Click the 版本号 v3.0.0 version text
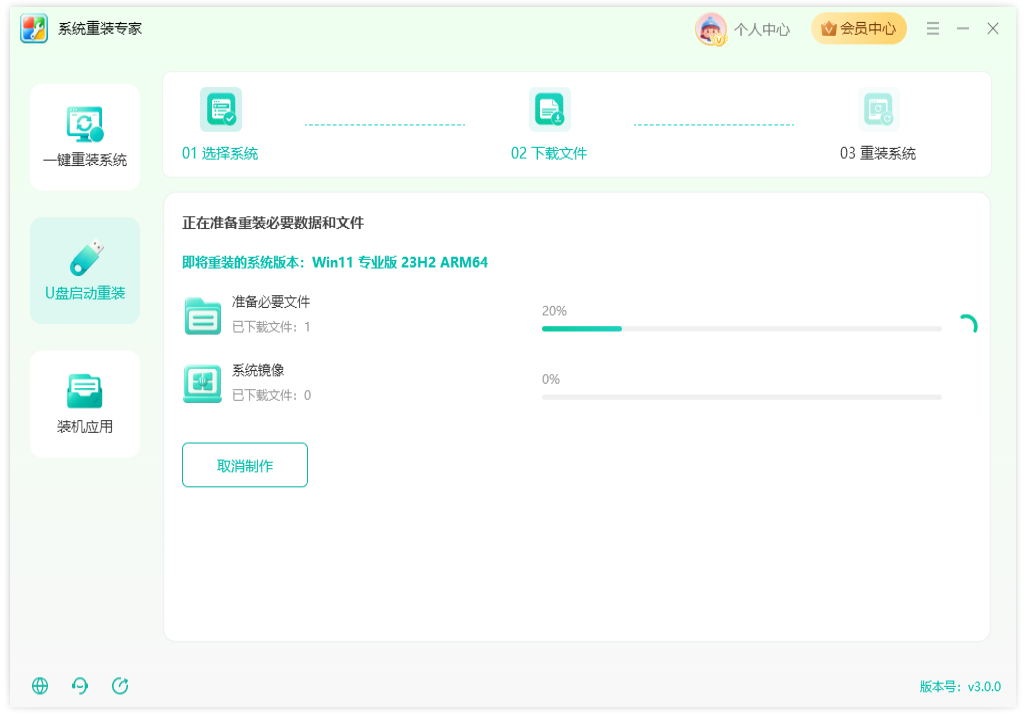Image resolution: width=1030 pixels, height=722 pixels. [x=960, y=687]
